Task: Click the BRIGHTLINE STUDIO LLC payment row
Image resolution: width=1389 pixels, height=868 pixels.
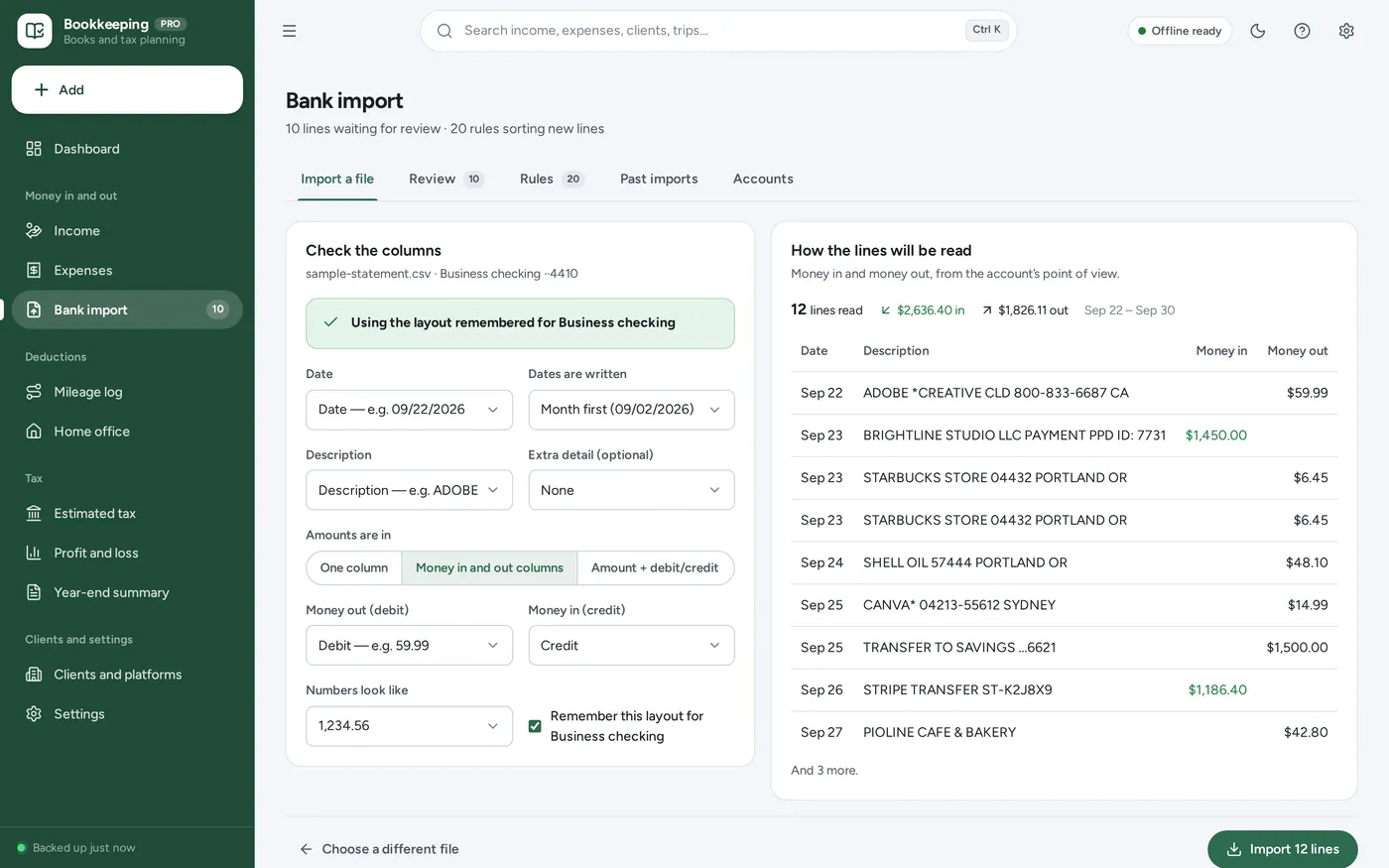Action: [x=1064, y=435]
